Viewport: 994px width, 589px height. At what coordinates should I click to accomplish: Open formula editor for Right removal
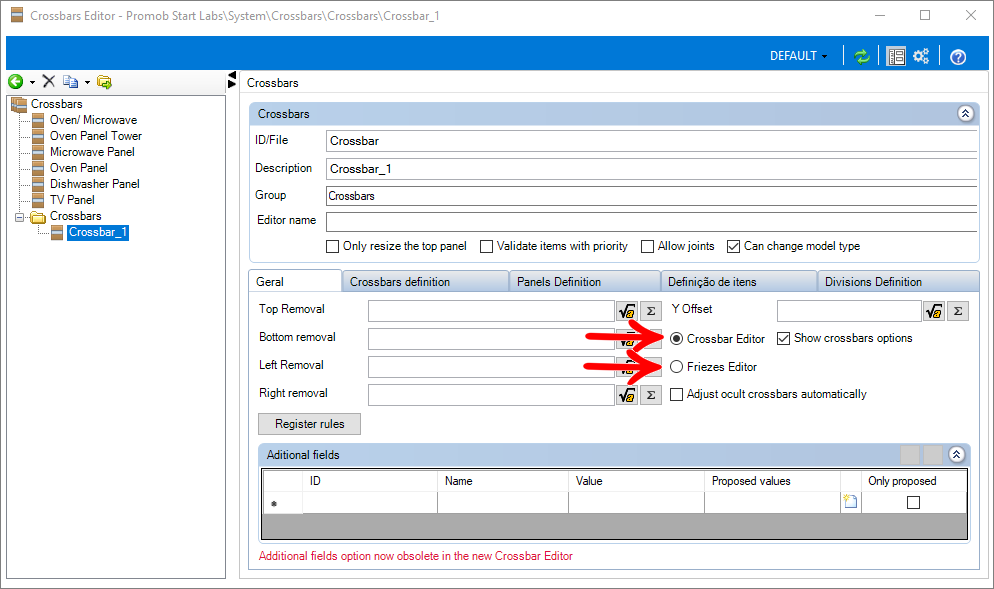pyautogui.click(x=627, y=395)
